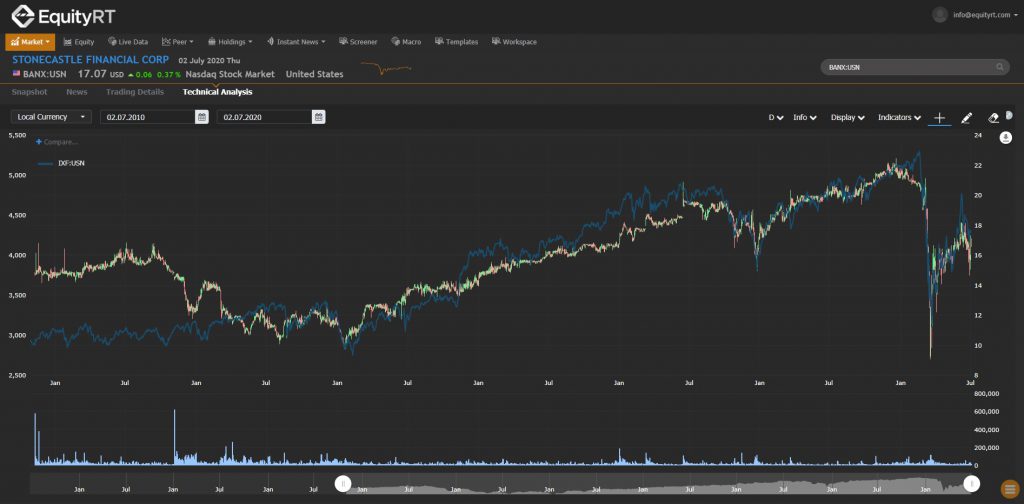This screenshot has width=1024, height=504.
Task: Switch to the News tab
Action: (76, 92)
